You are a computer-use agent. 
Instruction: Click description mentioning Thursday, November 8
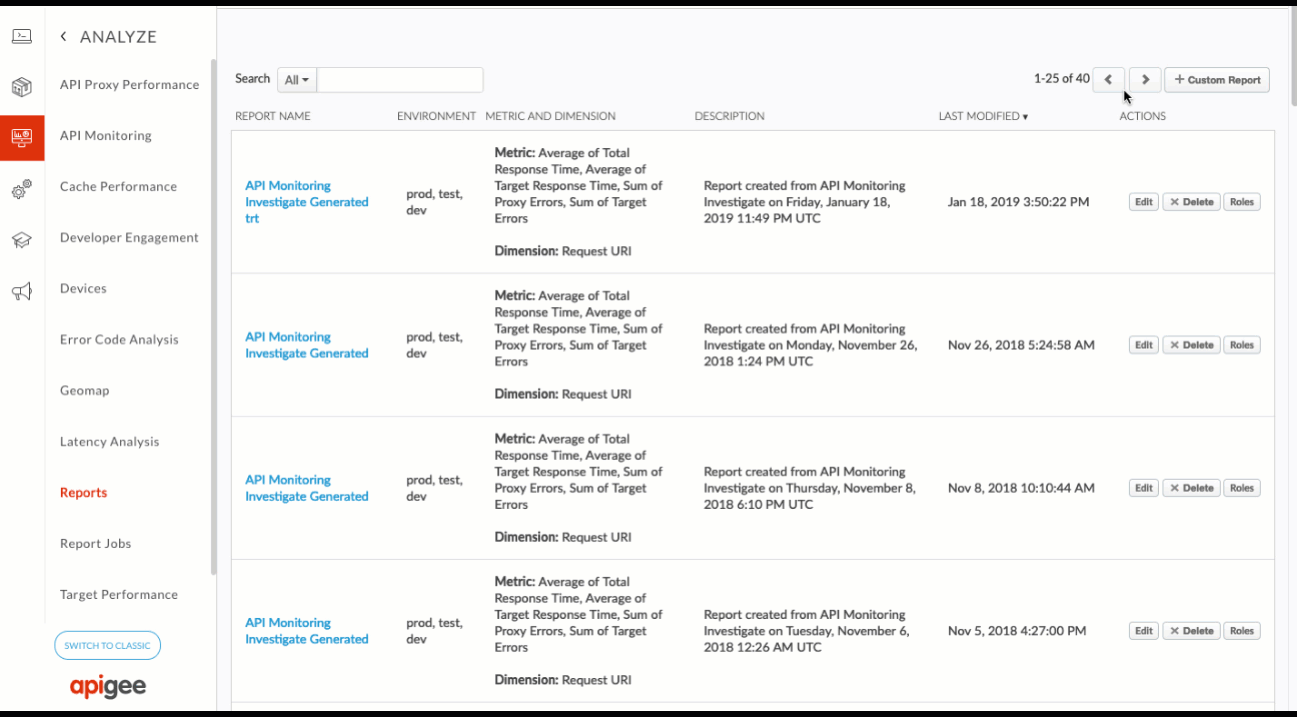[809, 488]
